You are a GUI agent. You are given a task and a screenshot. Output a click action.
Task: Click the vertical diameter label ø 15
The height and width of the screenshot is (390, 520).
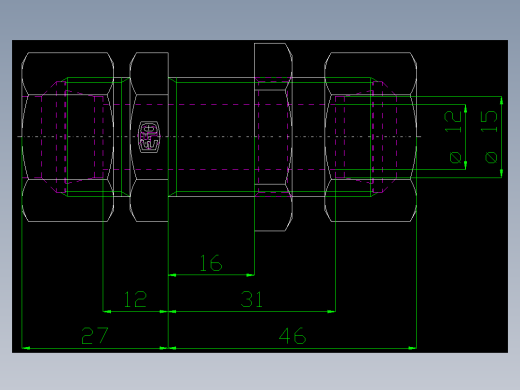(x=489, y=137)
